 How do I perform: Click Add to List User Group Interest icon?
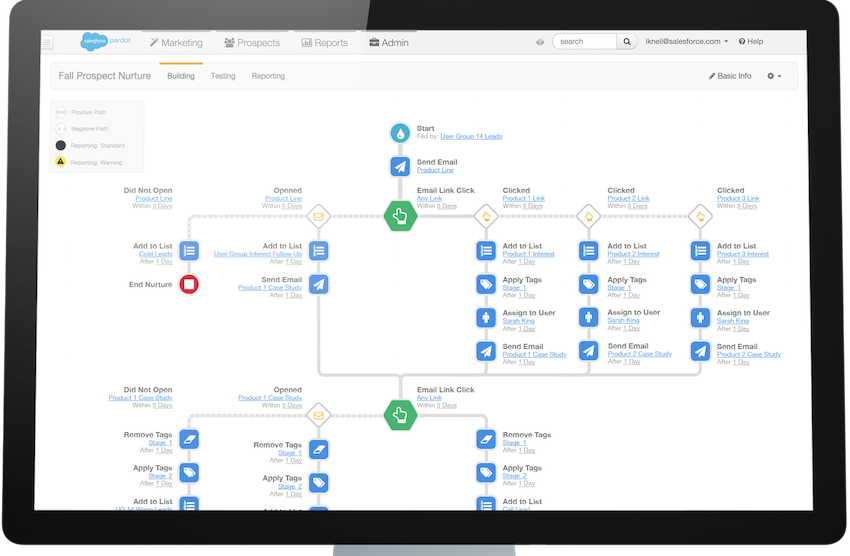(x=319, y=250)
